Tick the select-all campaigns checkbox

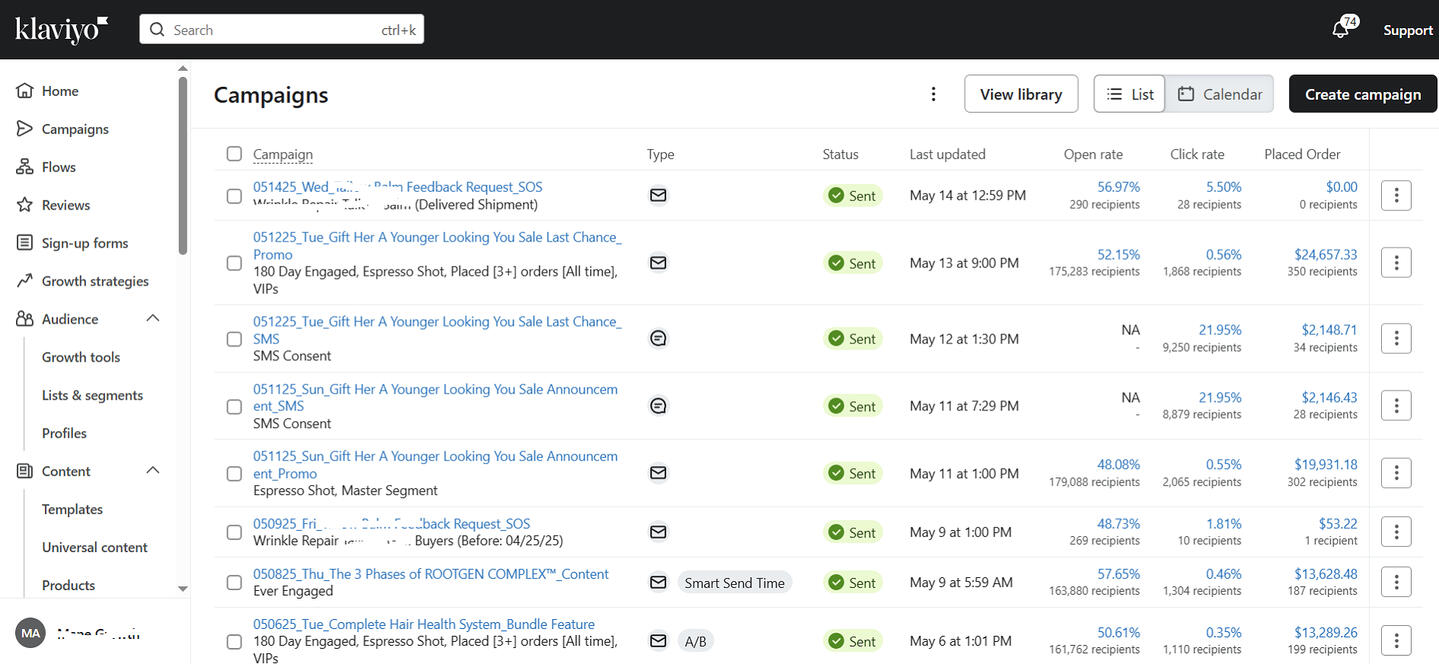[234, 154]
